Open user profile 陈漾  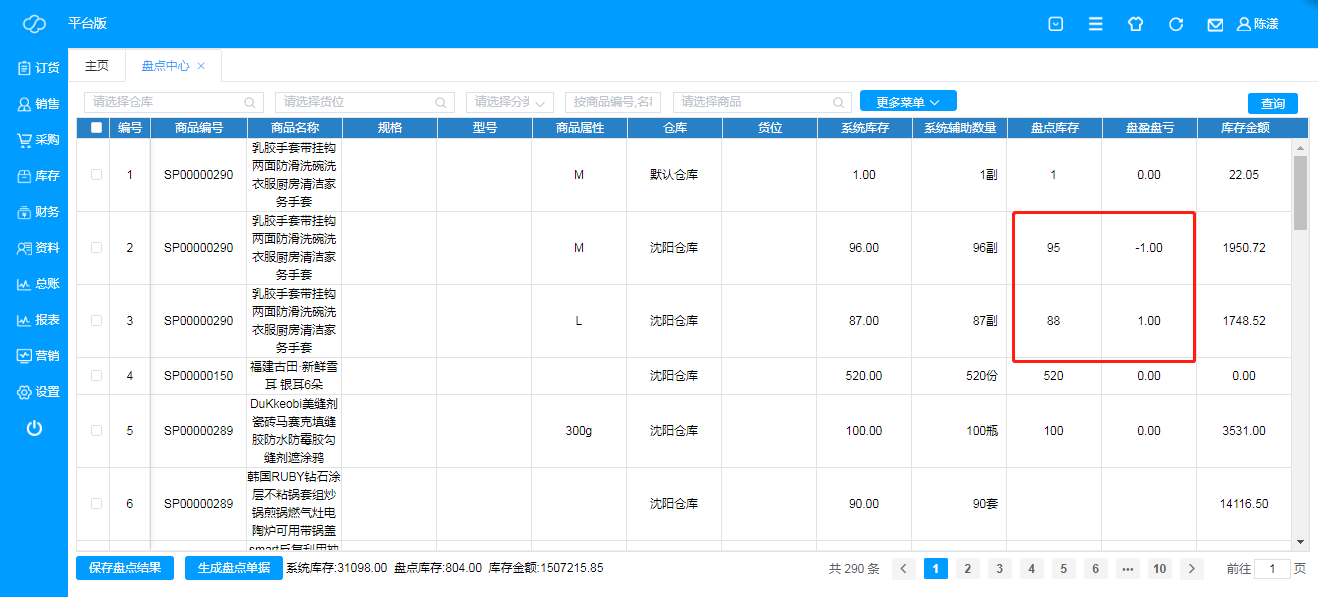[1258, 24]
